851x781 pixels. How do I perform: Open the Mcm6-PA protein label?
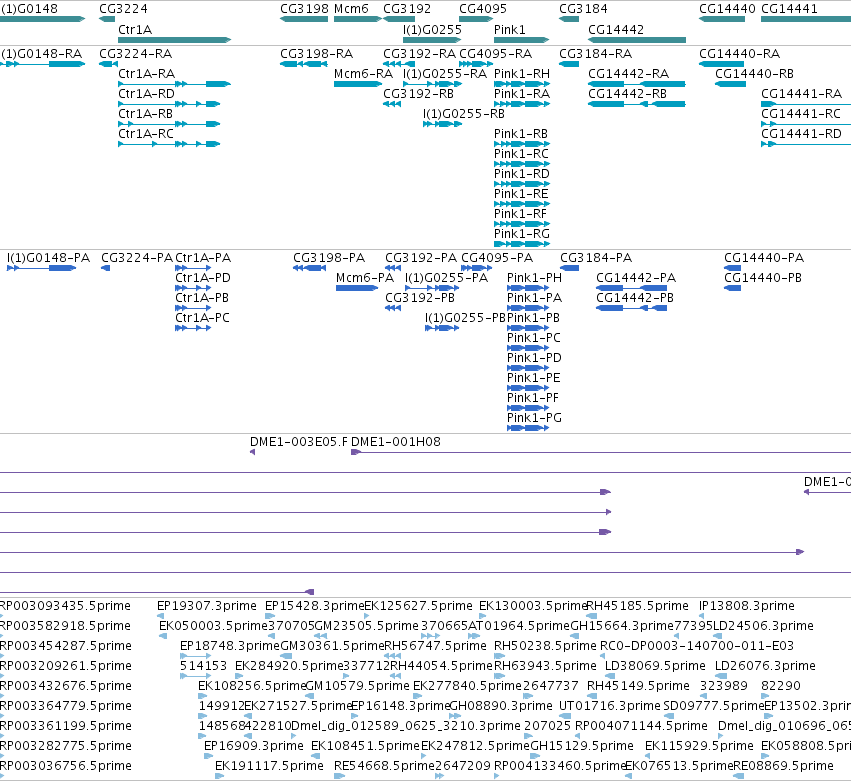point(365,278)
